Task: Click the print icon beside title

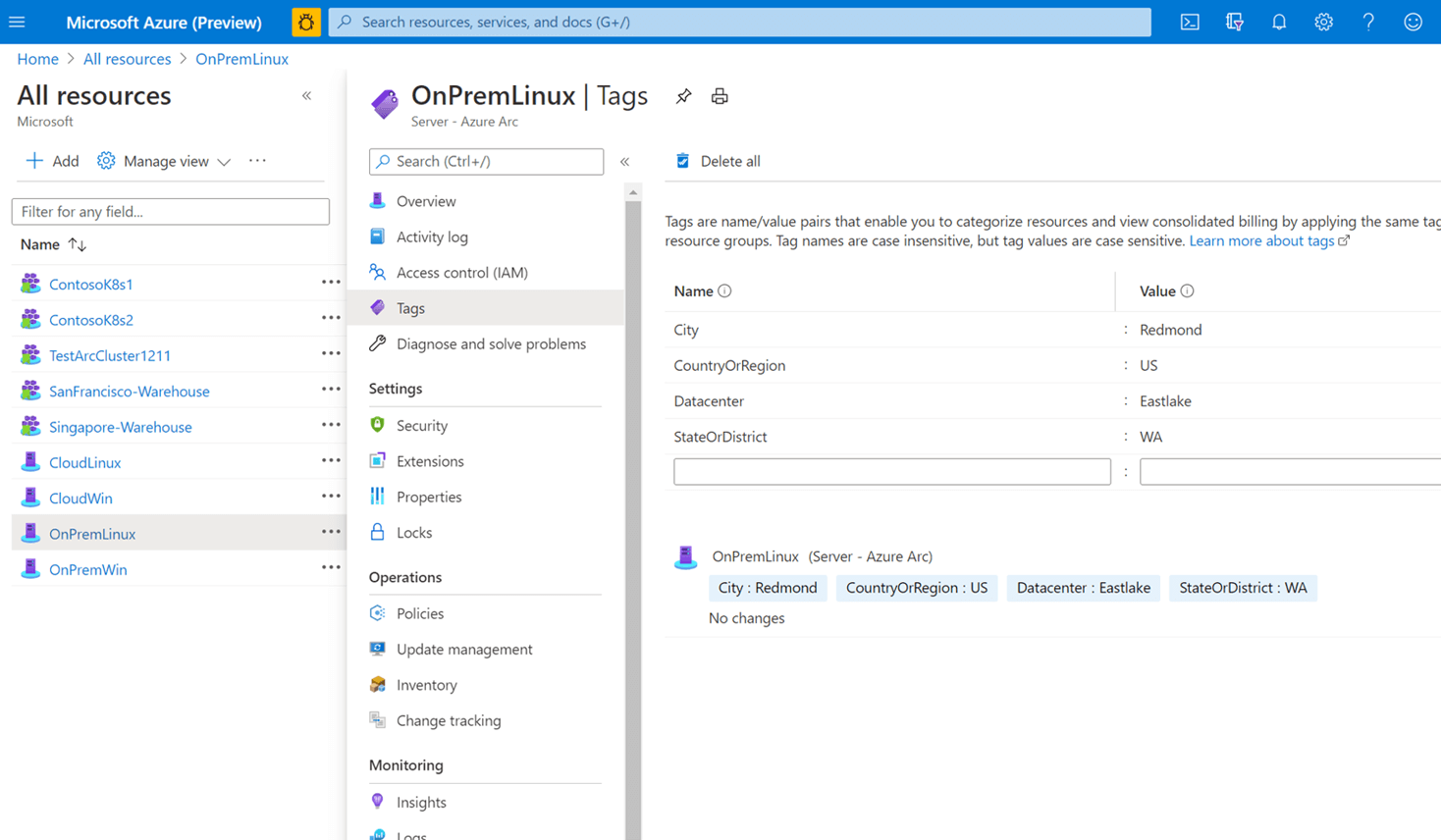Action: 720,96
